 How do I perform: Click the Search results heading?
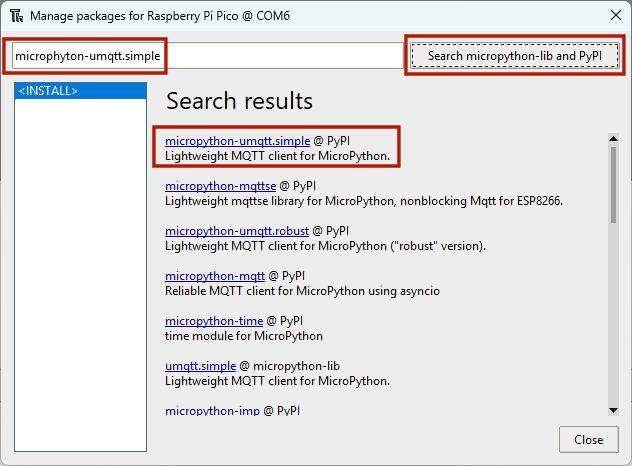(239, 101)
